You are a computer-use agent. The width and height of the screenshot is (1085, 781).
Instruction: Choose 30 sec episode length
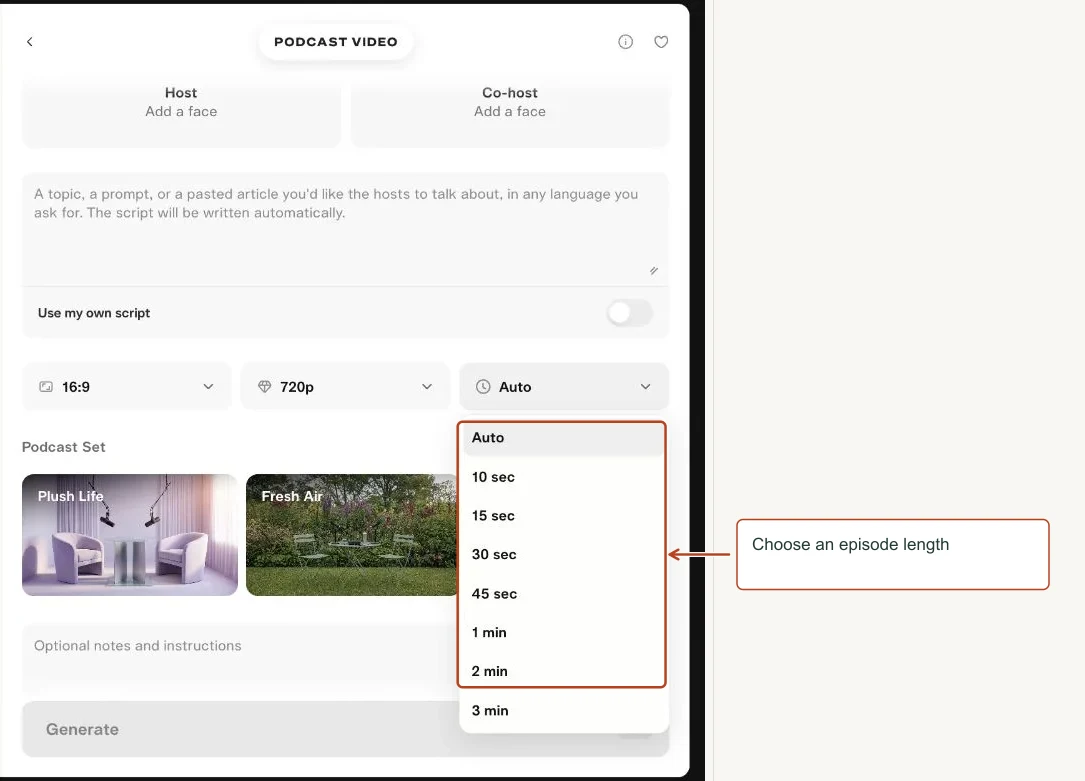pos(563,554)
